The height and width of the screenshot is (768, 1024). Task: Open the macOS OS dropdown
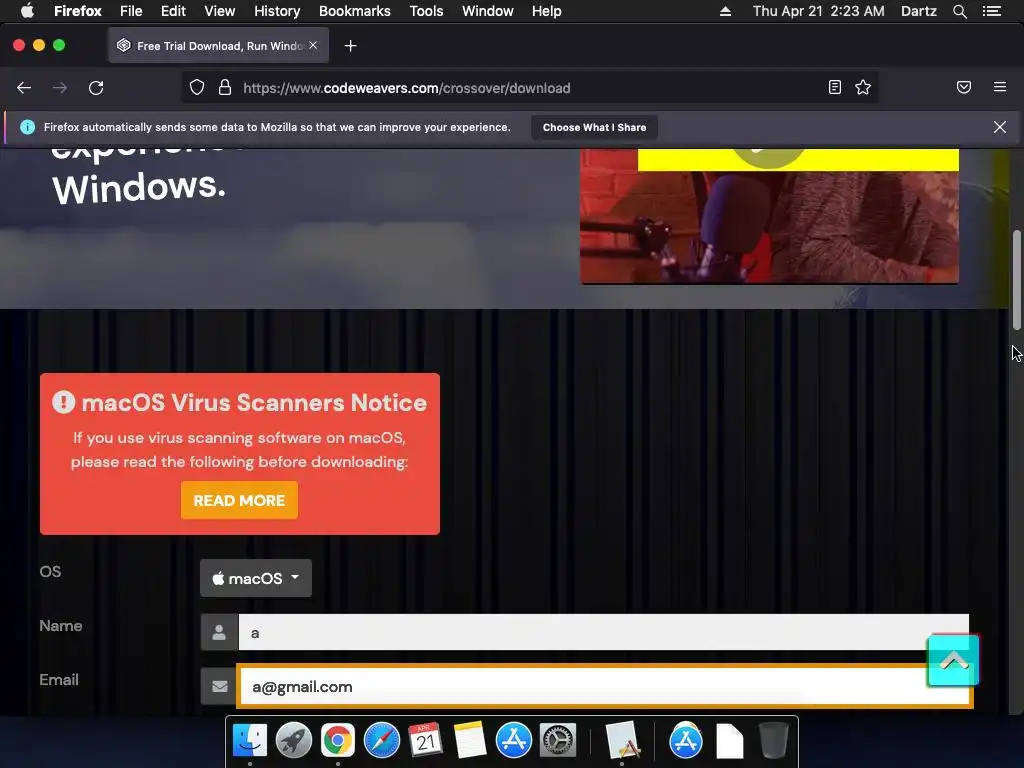point(256,578)
